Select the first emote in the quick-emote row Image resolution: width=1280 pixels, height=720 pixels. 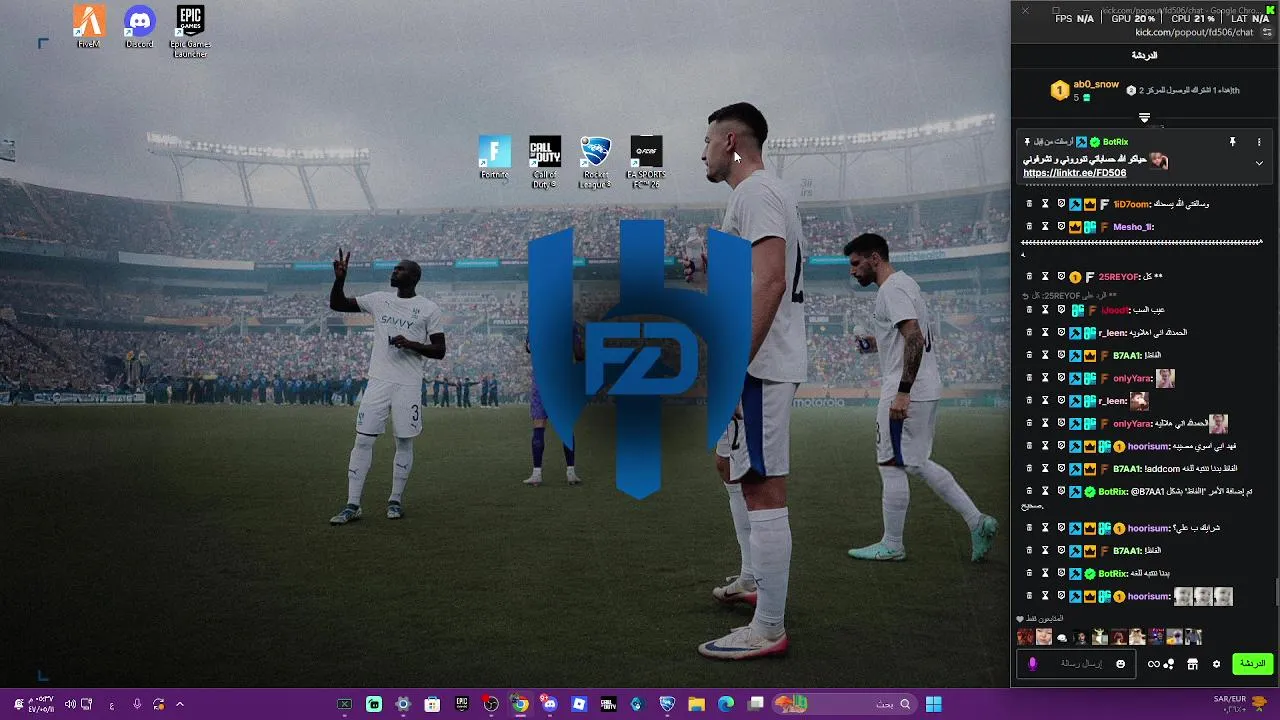point(1025,637)
